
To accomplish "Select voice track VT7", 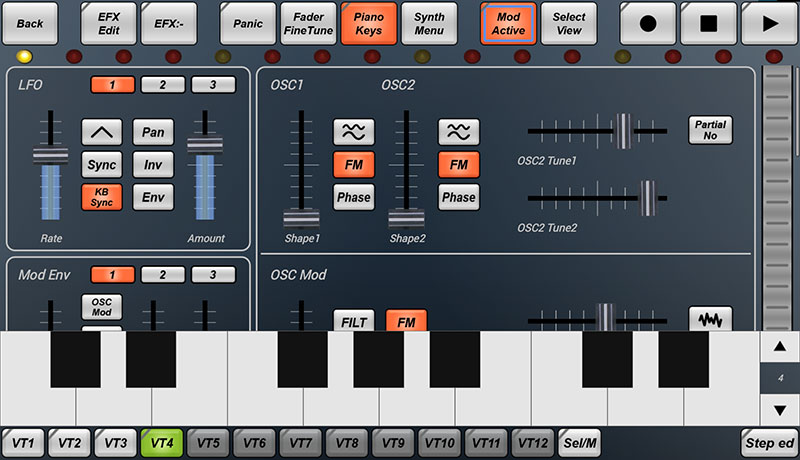I will (x=301, y=443).
